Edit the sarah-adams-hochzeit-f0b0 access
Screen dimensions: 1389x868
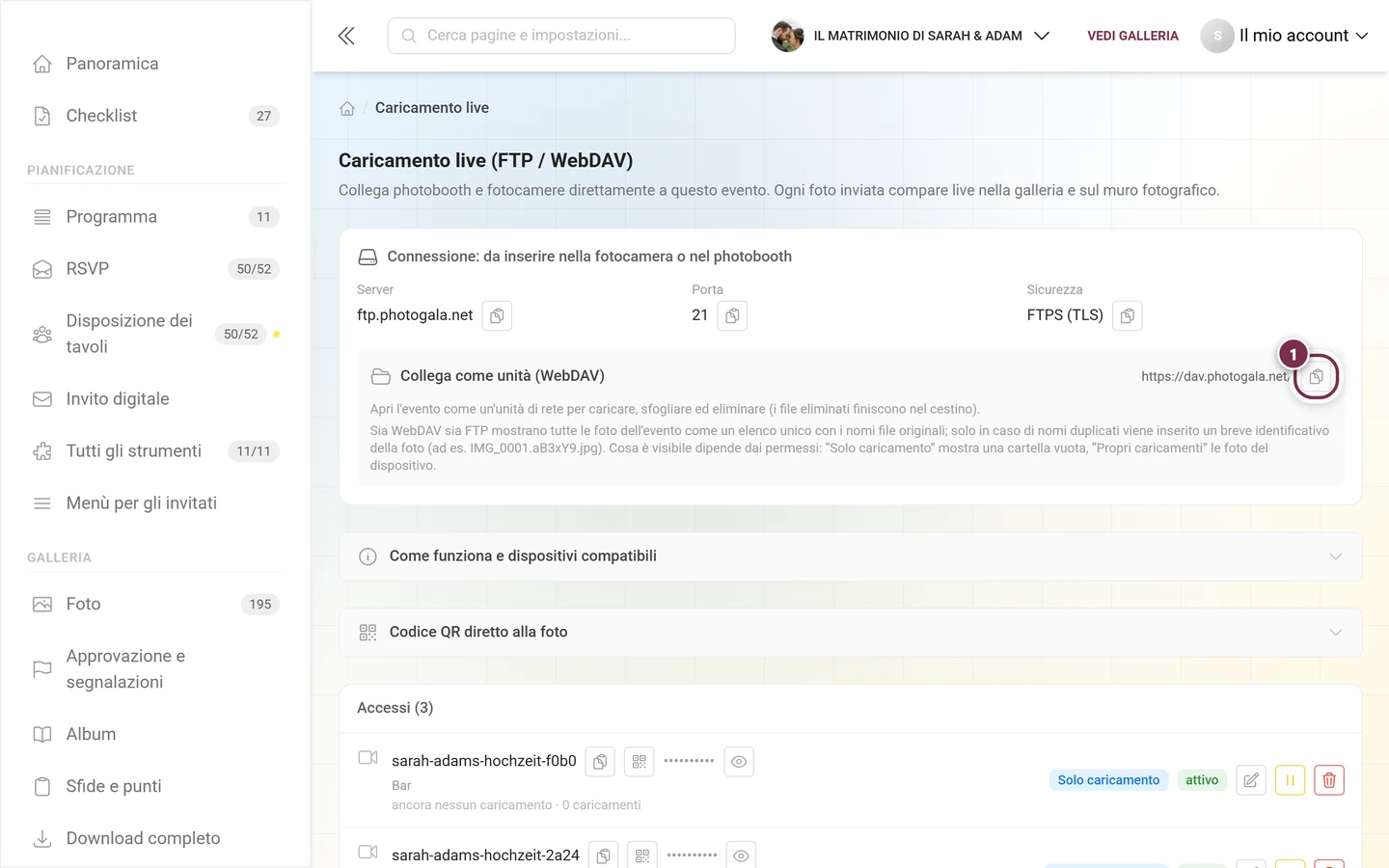click(x=1251, y=780)
